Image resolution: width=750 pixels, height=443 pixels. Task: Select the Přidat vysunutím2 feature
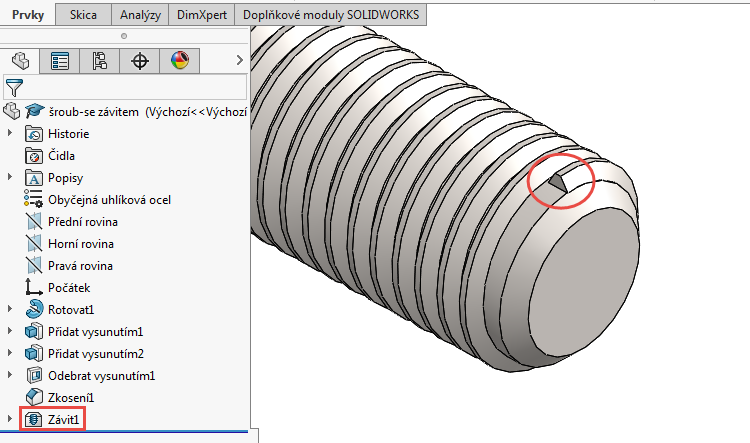[x=96, y=354]
